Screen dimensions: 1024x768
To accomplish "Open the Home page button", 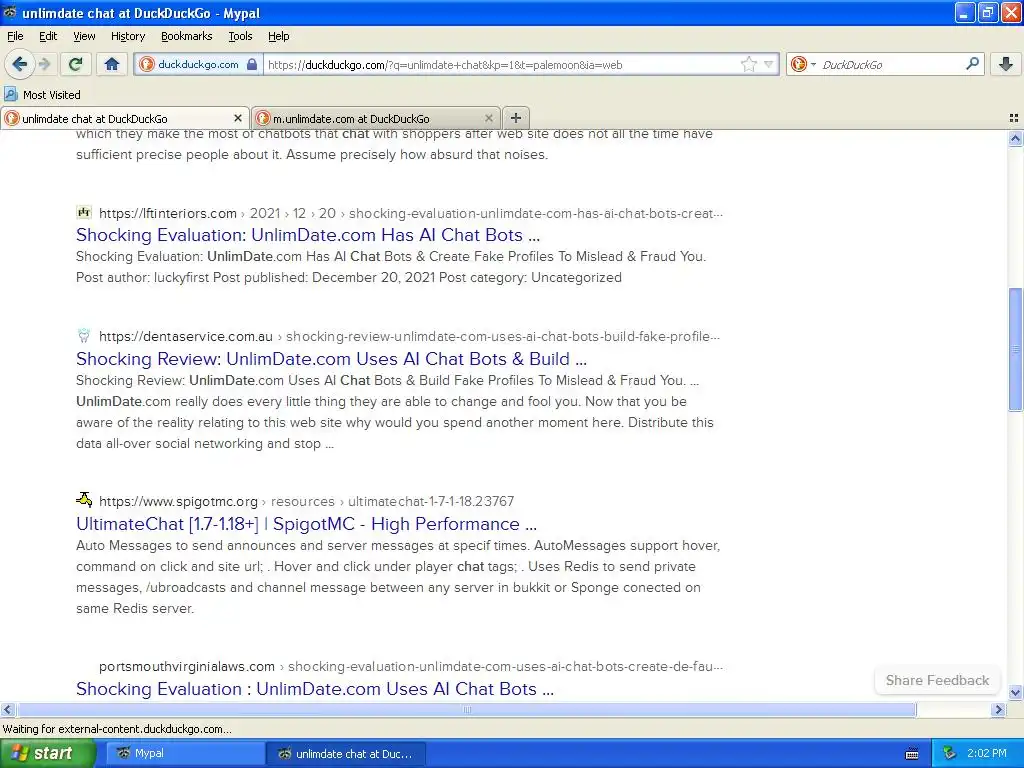I will (x=112, y=64).
